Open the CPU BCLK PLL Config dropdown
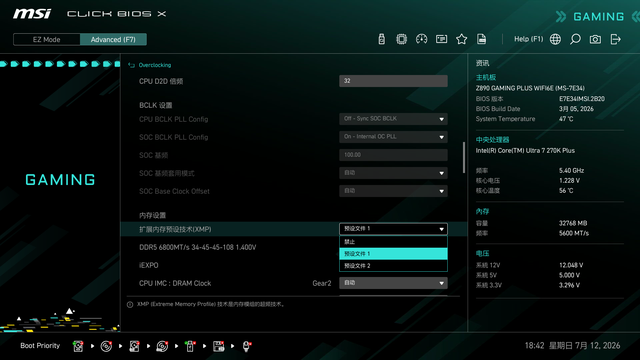The width and height of the screenshot is (640, 360). point(393,119)
